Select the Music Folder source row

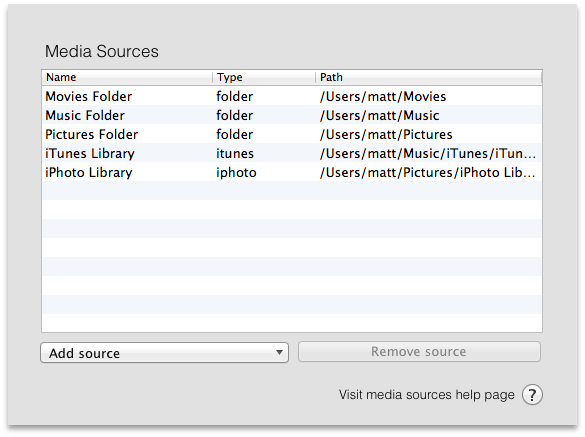(x=292, y=115)
